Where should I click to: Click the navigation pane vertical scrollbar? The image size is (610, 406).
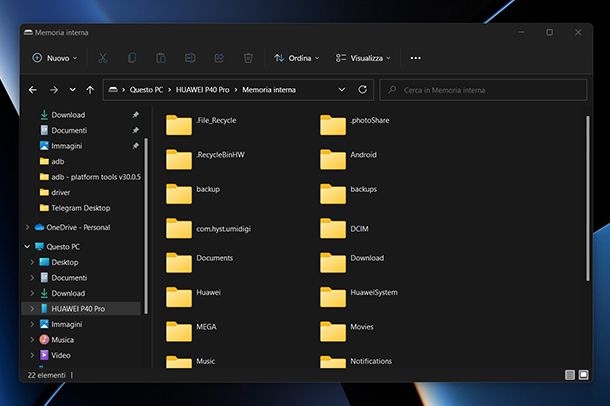(146, 226)
